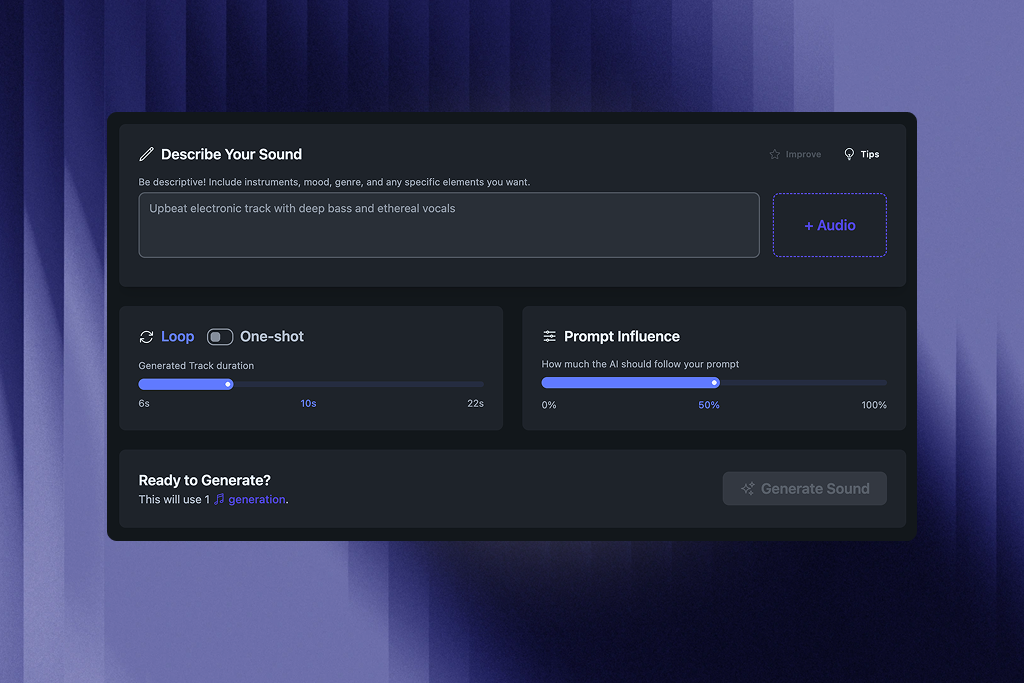Click the circular arrows Loop icon

click(147, 337)
